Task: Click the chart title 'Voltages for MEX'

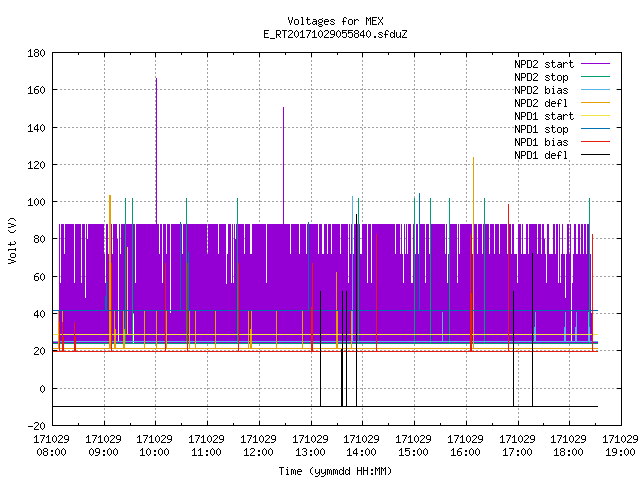Action: pos(335,21)
